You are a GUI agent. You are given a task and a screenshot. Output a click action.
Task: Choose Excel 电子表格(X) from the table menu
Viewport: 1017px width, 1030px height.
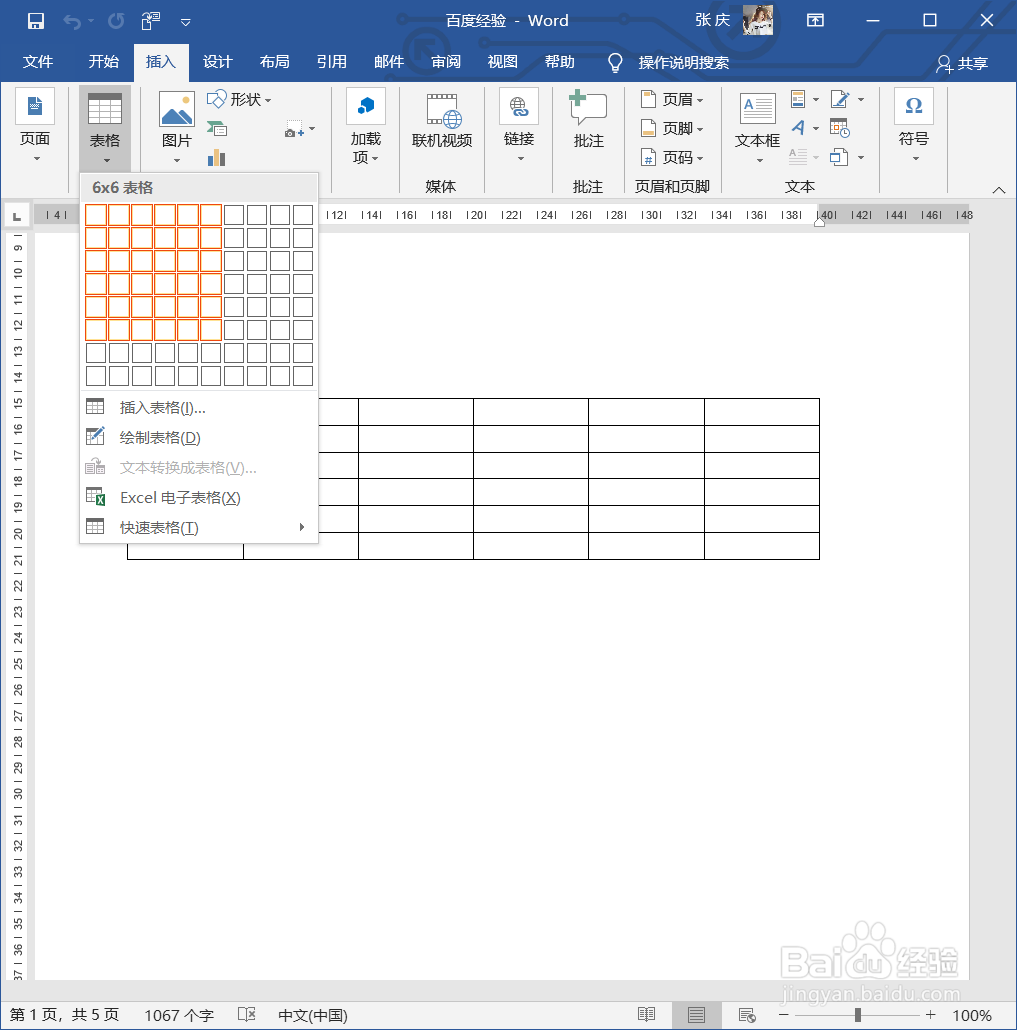(199, 497)
